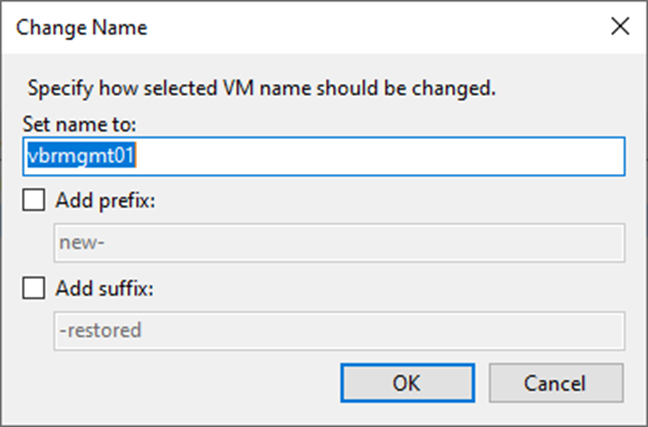The height and width of the screenshot is (427, 648).
Task: Click blank space inside the suffix field
Action: [382, 330]
